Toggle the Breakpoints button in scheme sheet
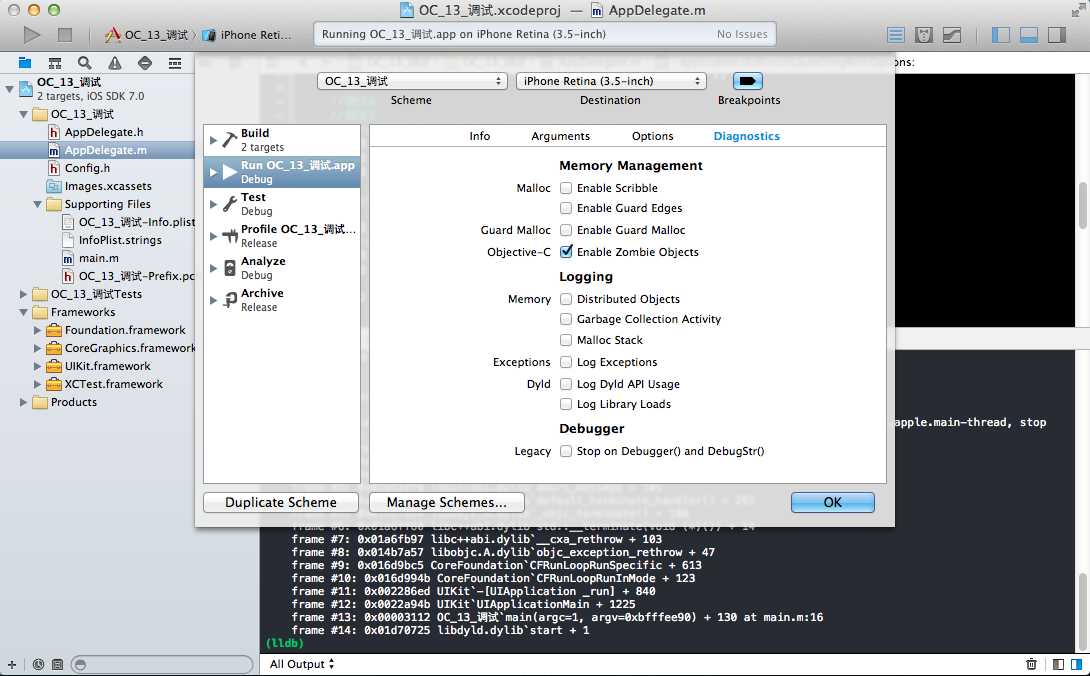This screenshot has width=1090, height=676. click(x=747, y=81)
